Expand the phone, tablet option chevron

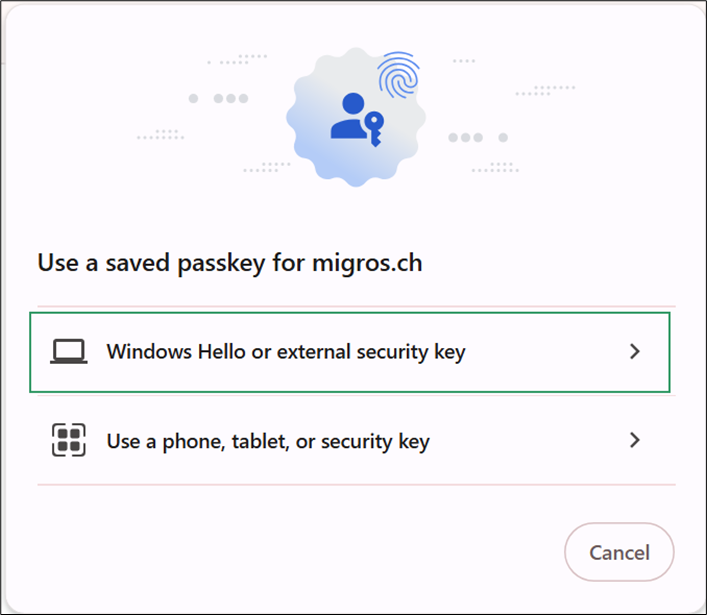635,440
